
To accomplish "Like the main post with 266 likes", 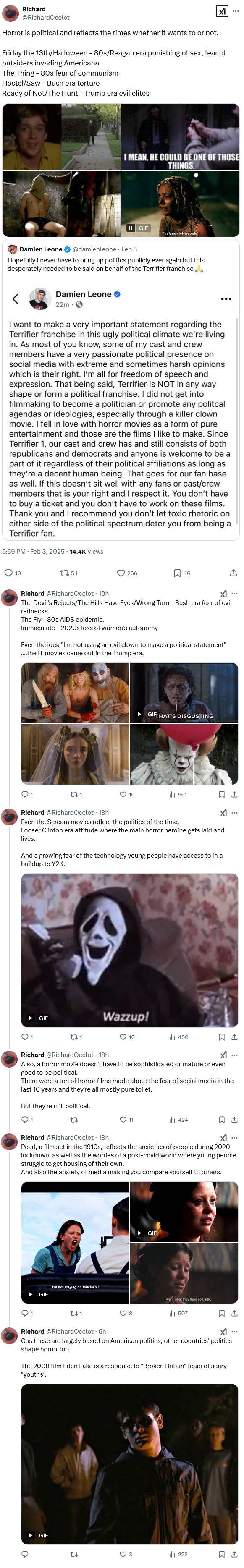I will coord(126,573).
